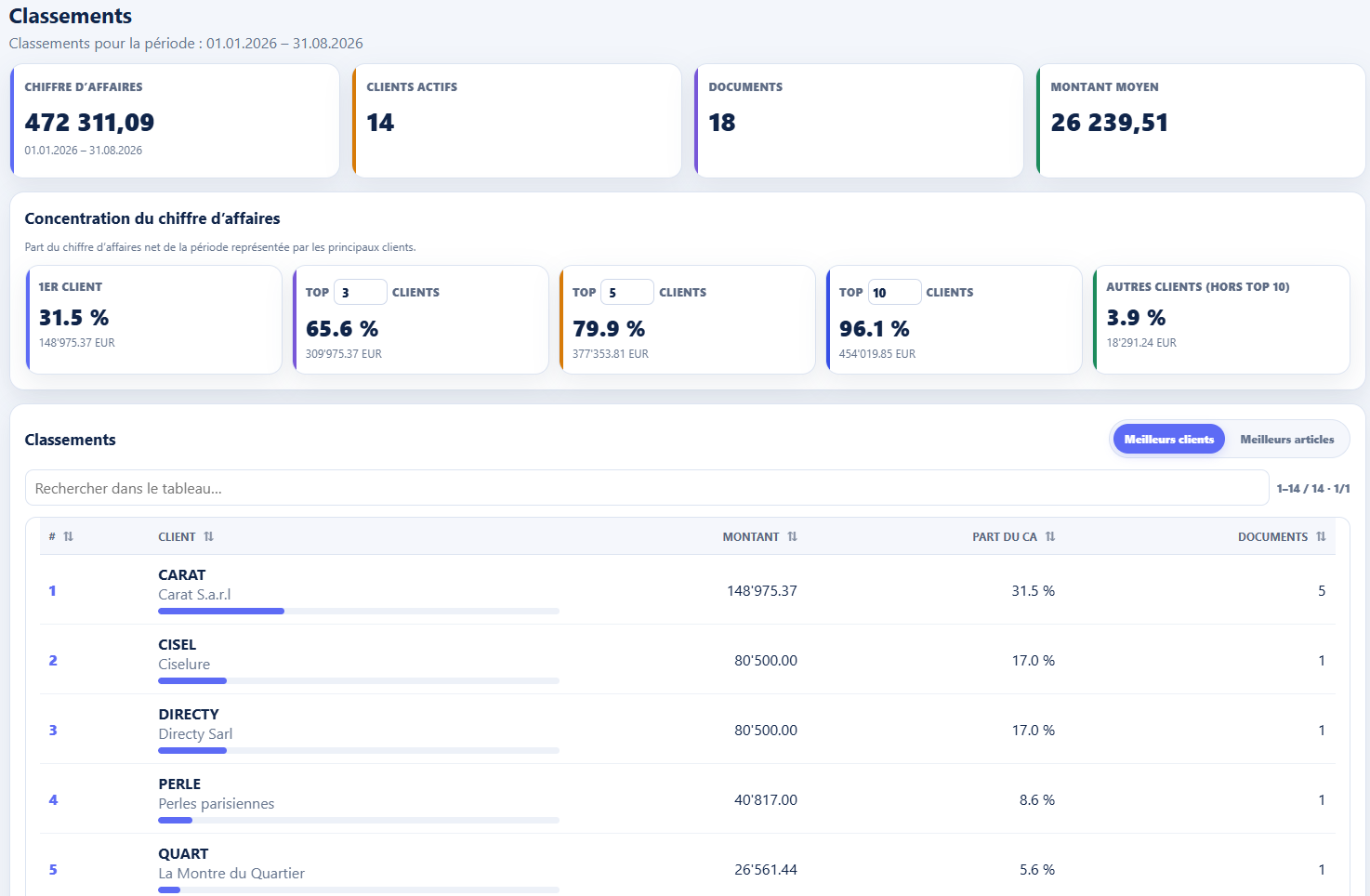Click the Autres clients hors top 10 card

(1221, 320)
